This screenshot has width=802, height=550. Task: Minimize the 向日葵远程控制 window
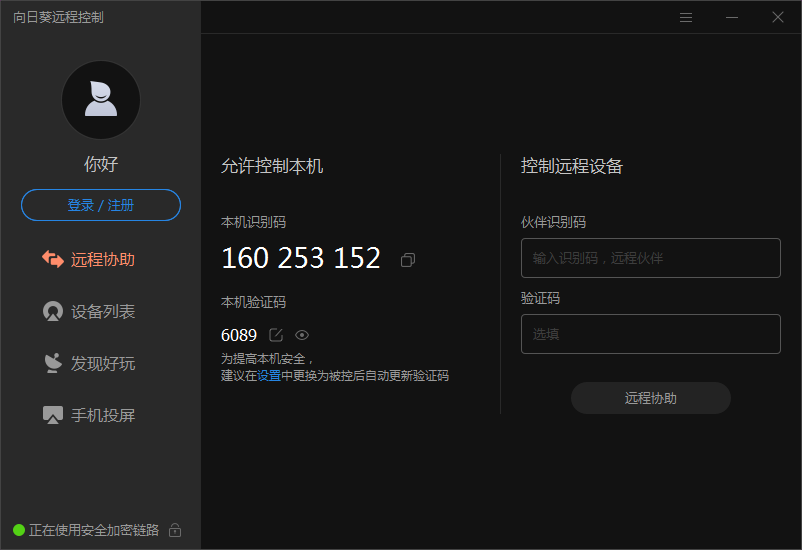click(x=732, y=17)
